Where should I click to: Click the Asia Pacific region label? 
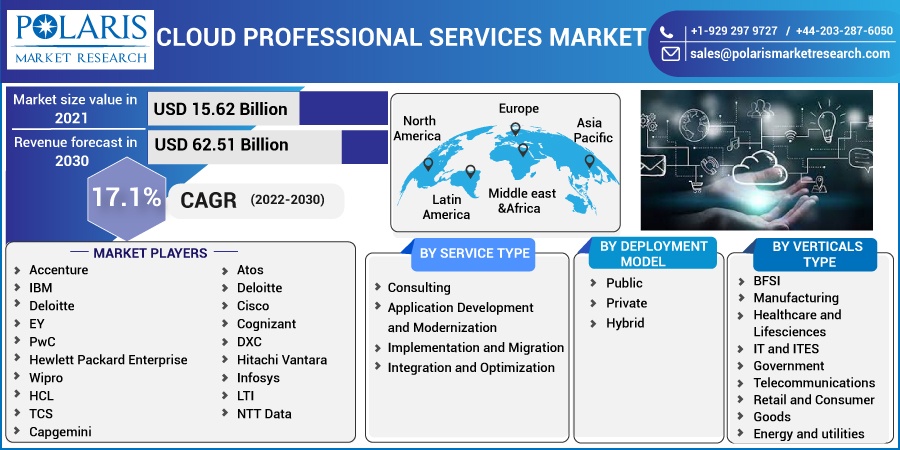593,130
